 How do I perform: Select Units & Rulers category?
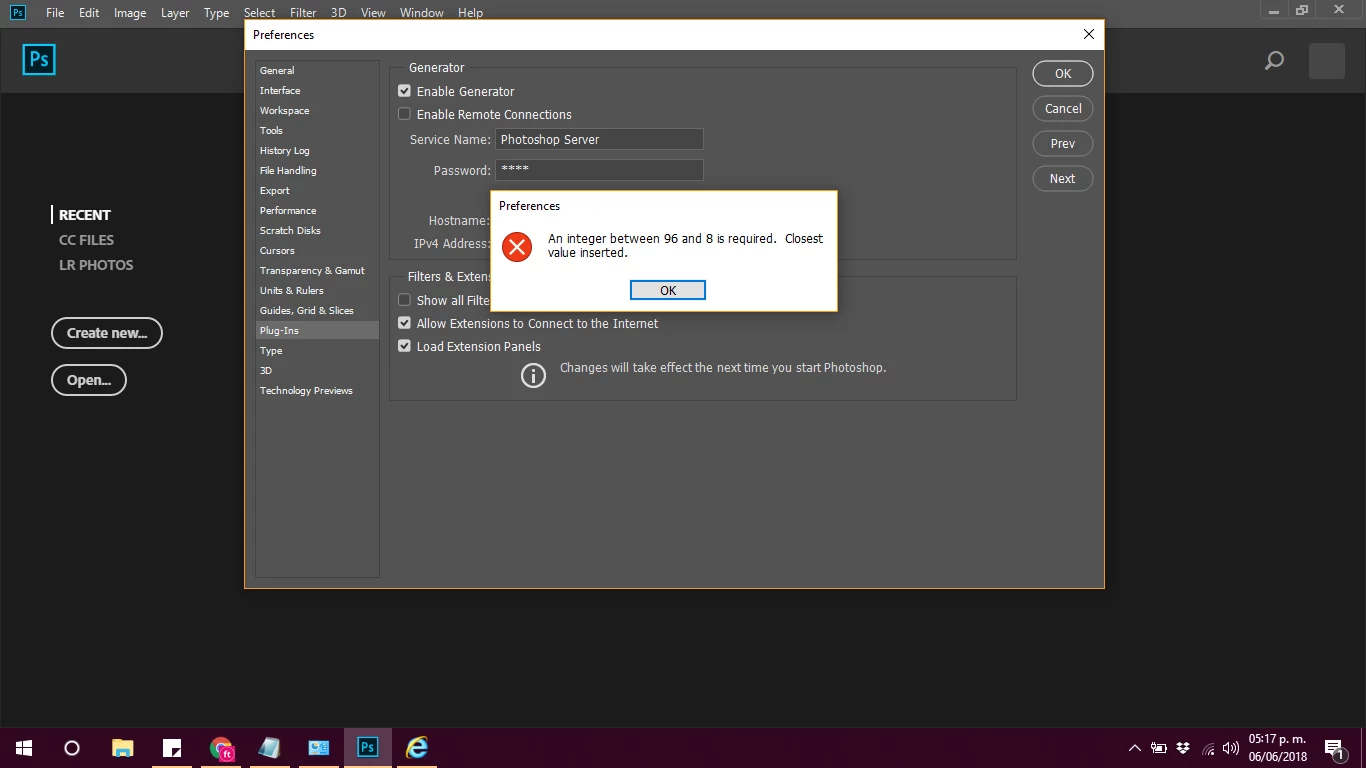tap(317, 290)
